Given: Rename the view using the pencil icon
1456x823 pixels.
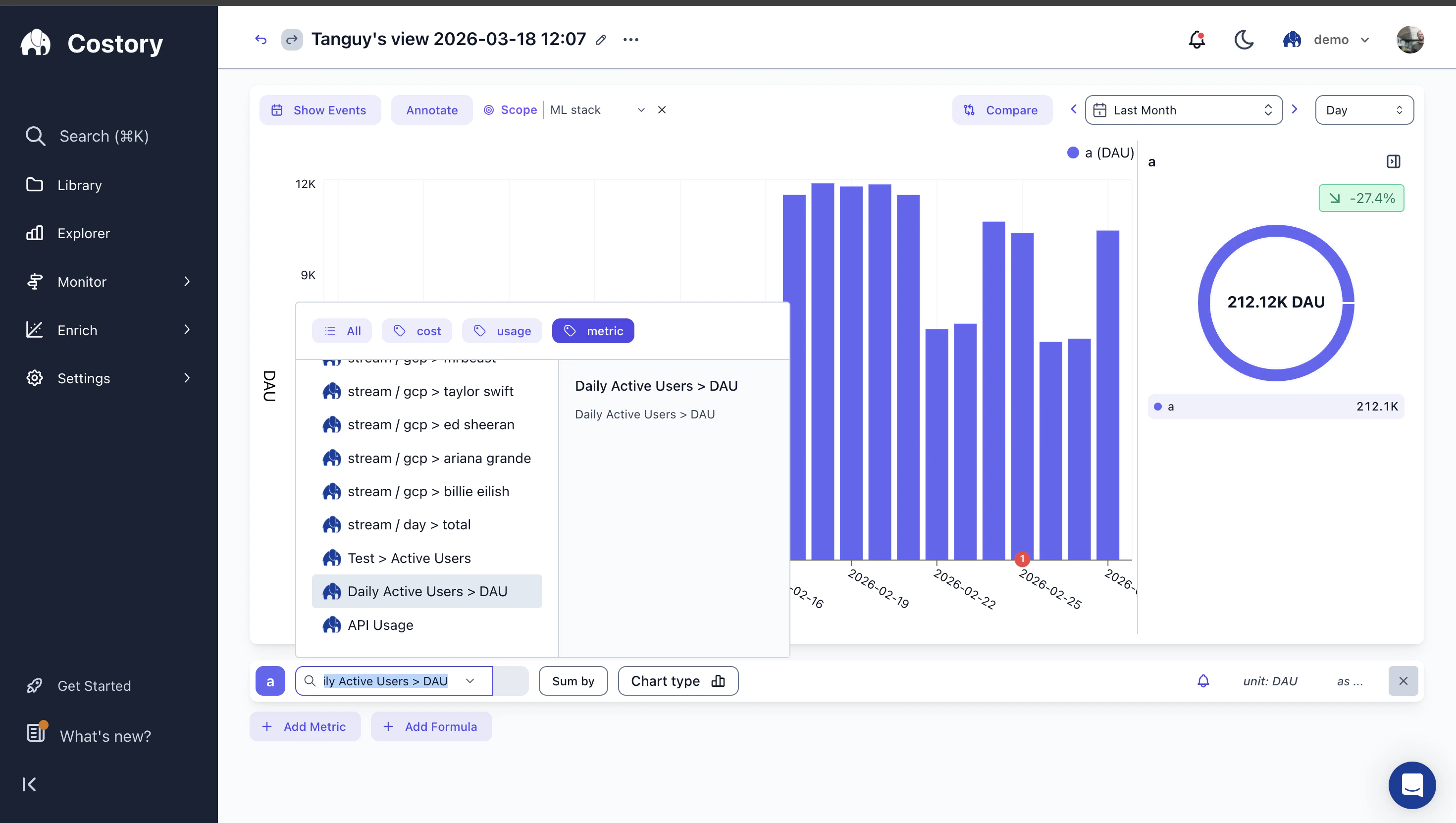Looking at the screenshot, I should [601, 40].
